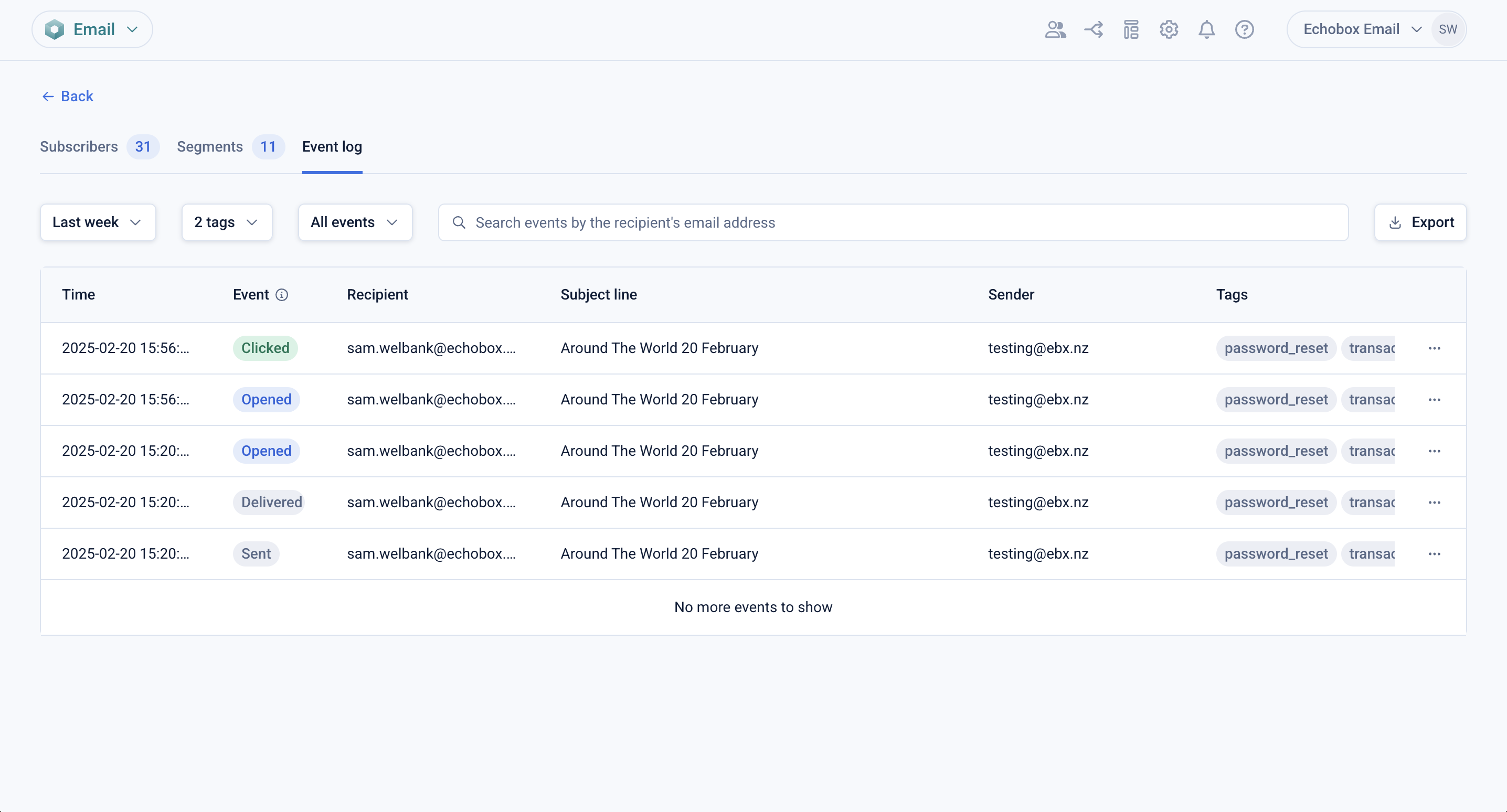Click the Event column info icon
This screenshot has height=812, width=1507.
(x=282, y=295)
